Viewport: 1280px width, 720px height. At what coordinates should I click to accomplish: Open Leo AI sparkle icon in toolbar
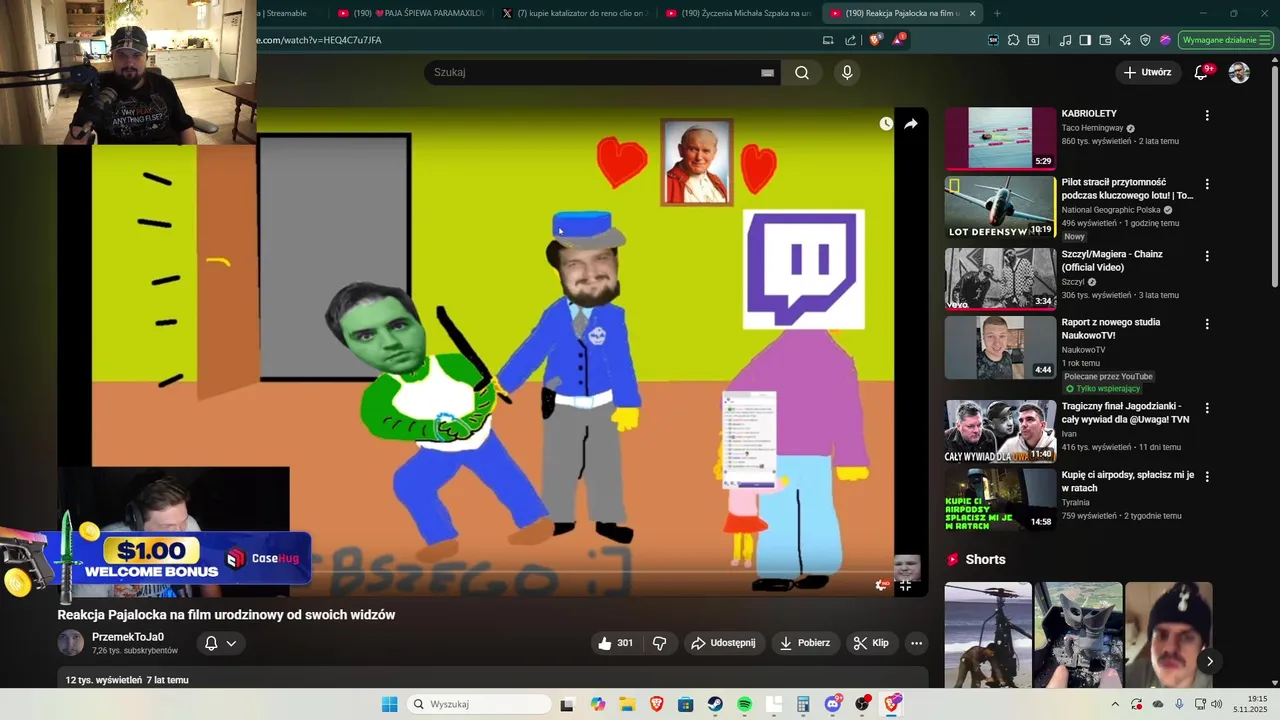pyautogui.click(x=1125, y=40)
